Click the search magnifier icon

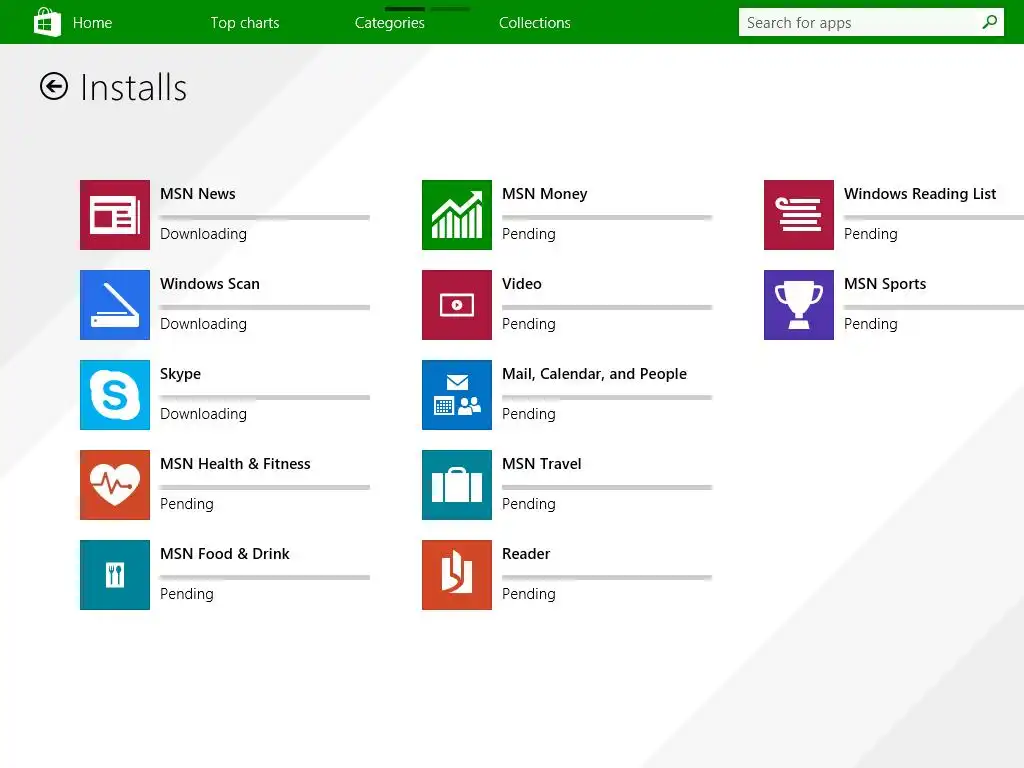click(989, 22)
